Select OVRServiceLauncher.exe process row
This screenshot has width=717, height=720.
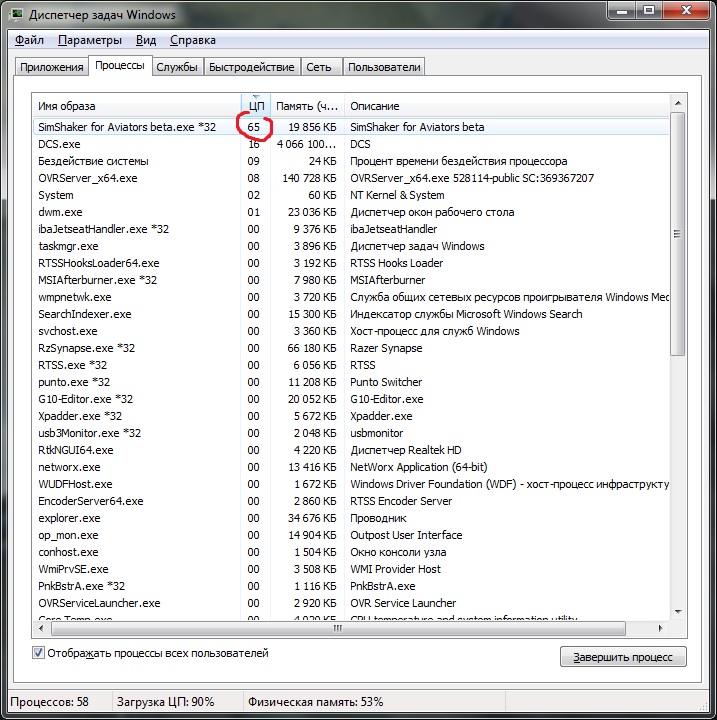[351, 603]
